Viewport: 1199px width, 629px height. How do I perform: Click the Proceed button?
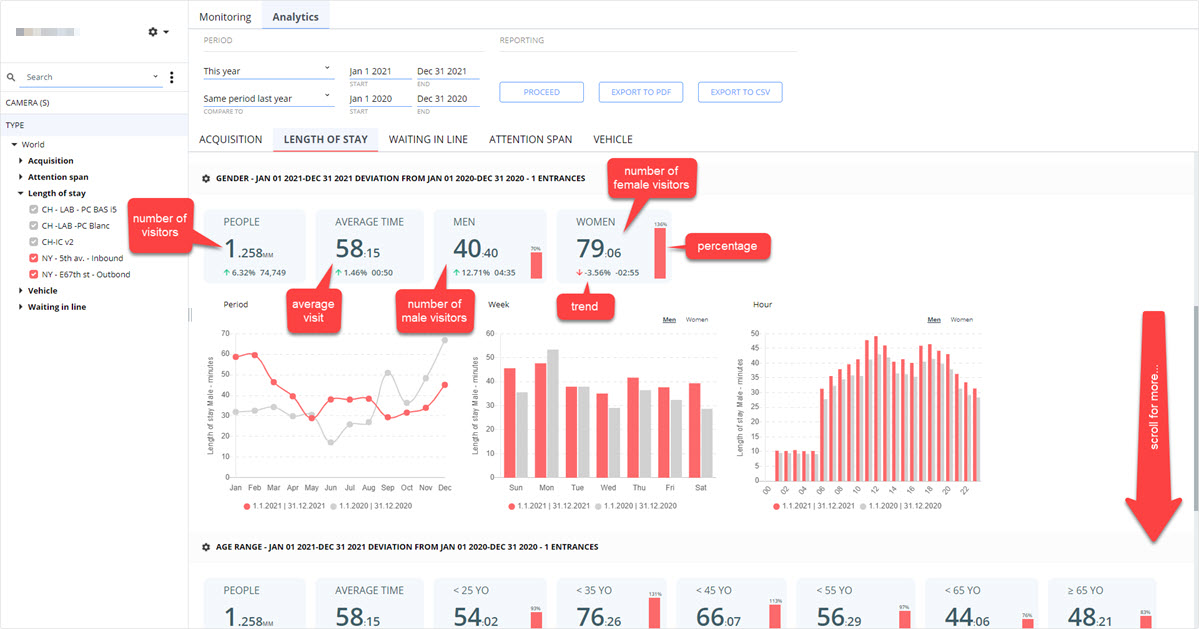tap(541, 92)
